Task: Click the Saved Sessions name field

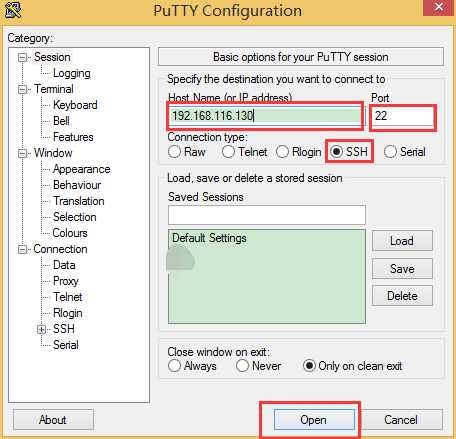Action: (267, 215)
